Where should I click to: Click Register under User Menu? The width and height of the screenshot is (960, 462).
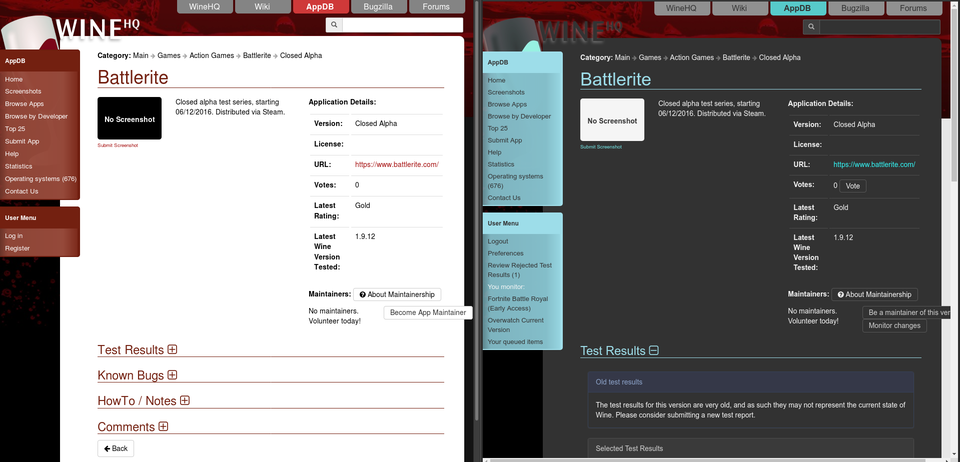coord(17,248)
